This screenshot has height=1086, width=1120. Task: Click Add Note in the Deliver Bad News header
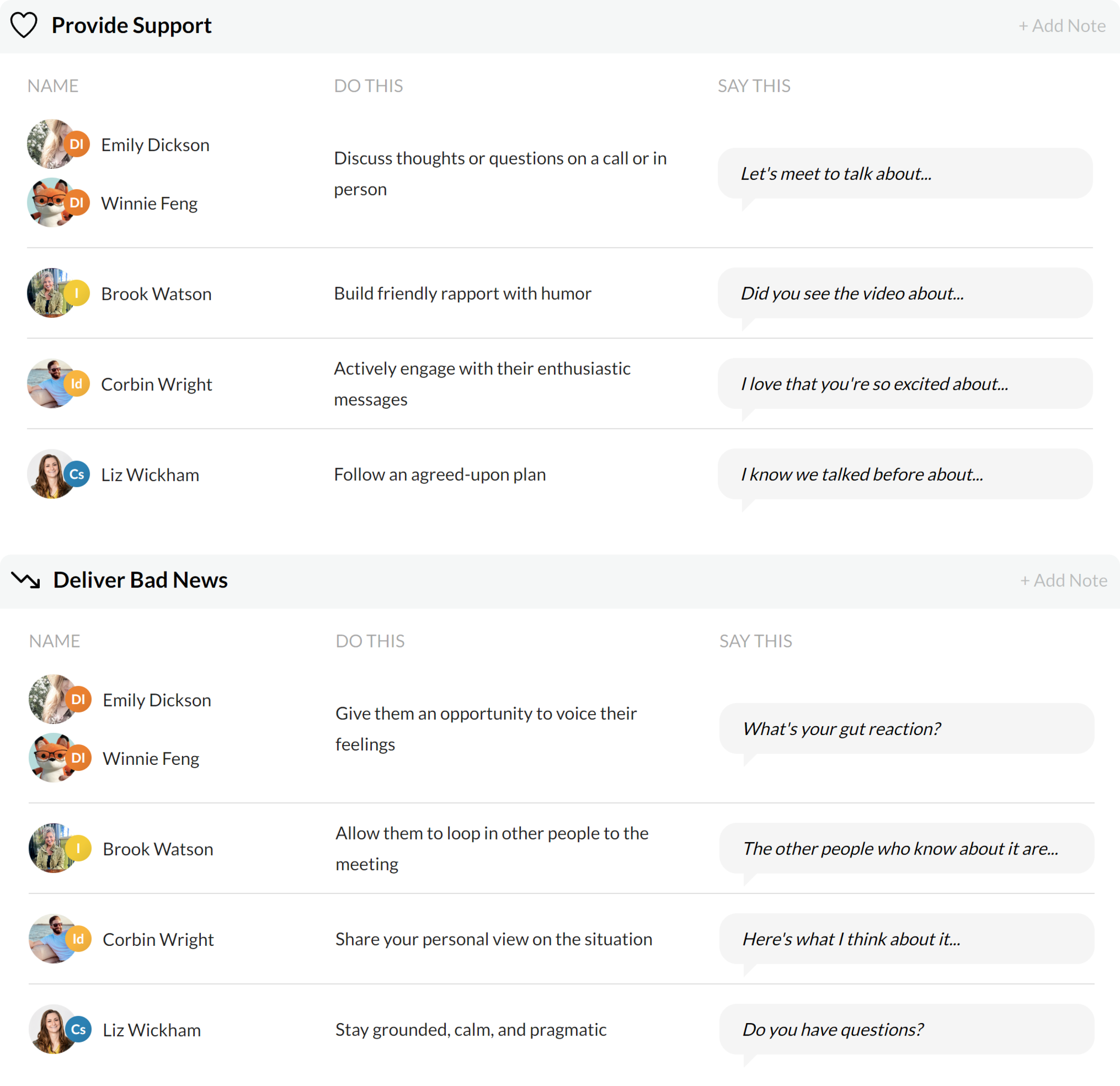click(x=1063, y=581)
